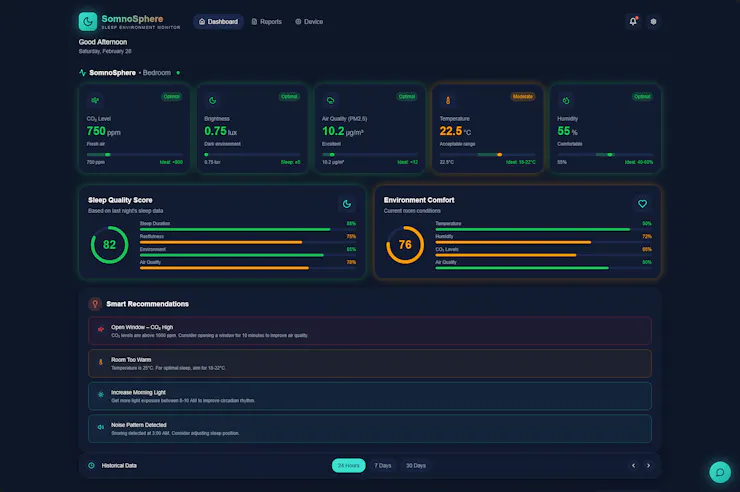The height and width of the screenshot is (492, 740).
Task: Click the Brightness moon icon
Action: click(x=213, y=100)
